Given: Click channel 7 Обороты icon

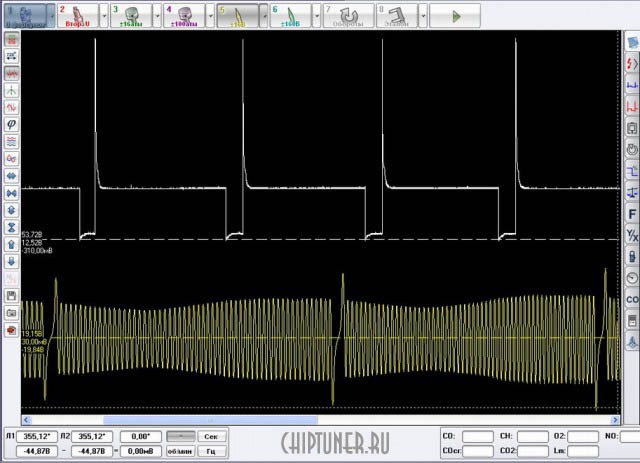Looking at the screenshot, I should click(x=346, y=16).
